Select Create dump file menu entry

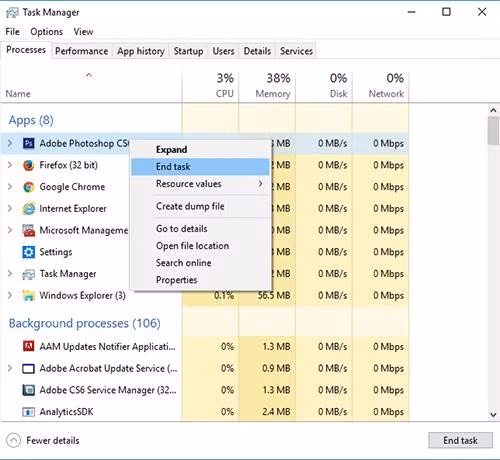coord(200,206)
